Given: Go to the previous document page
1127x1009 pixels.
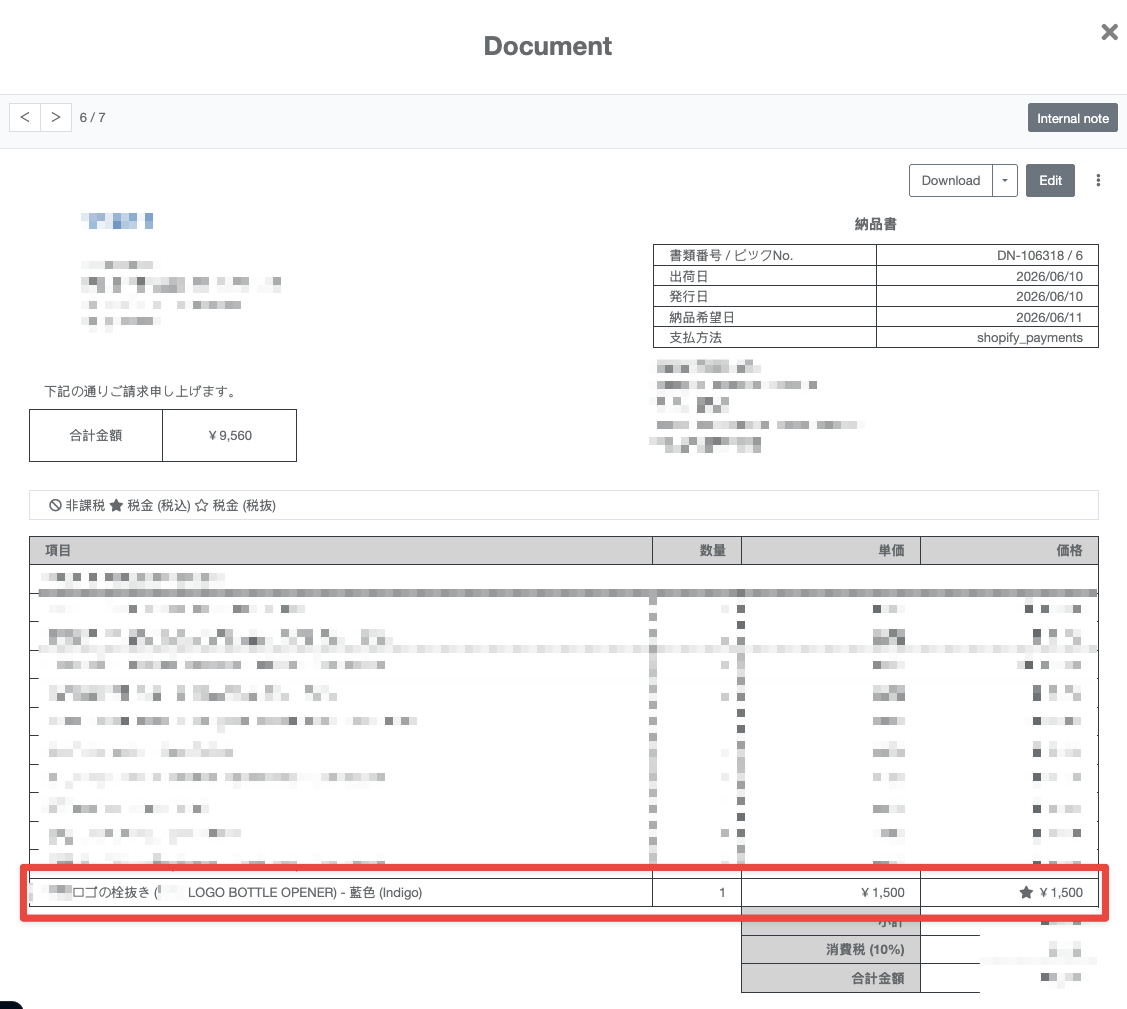Looking at the screenshot, I should click(x=25, y=117).
